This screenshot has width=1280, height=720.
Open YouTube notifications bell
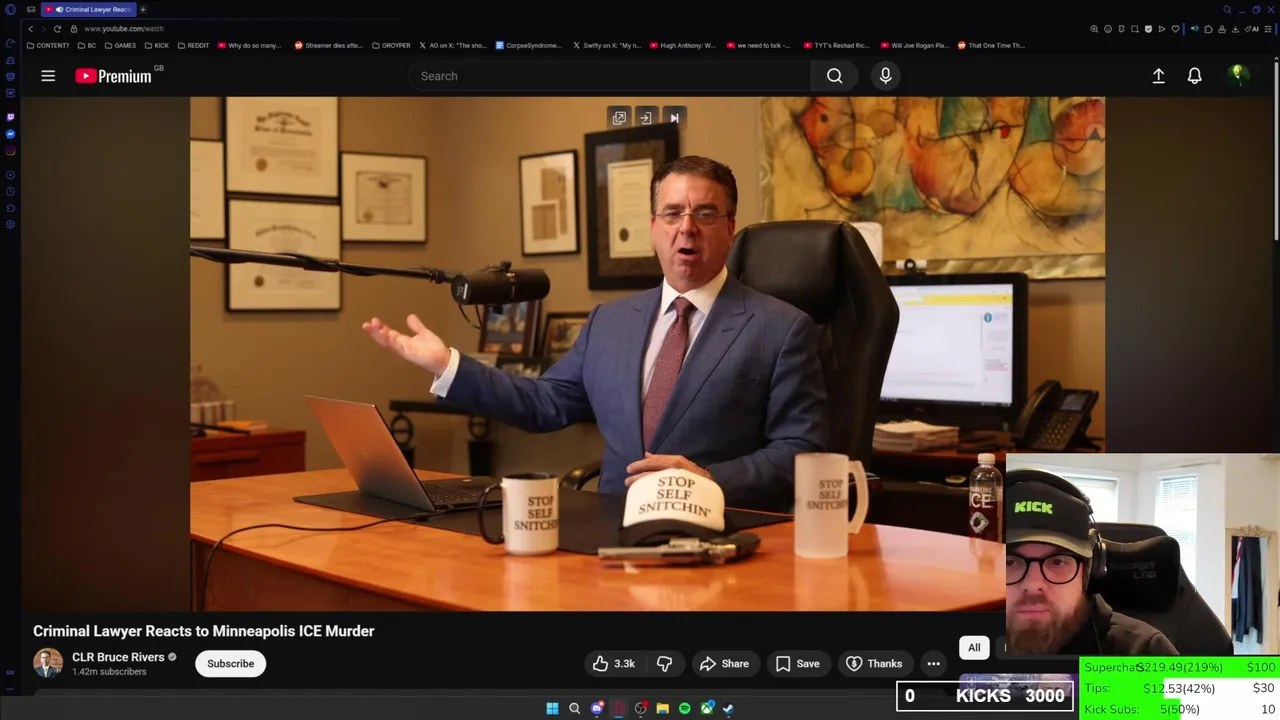(x=1194, y=76)
